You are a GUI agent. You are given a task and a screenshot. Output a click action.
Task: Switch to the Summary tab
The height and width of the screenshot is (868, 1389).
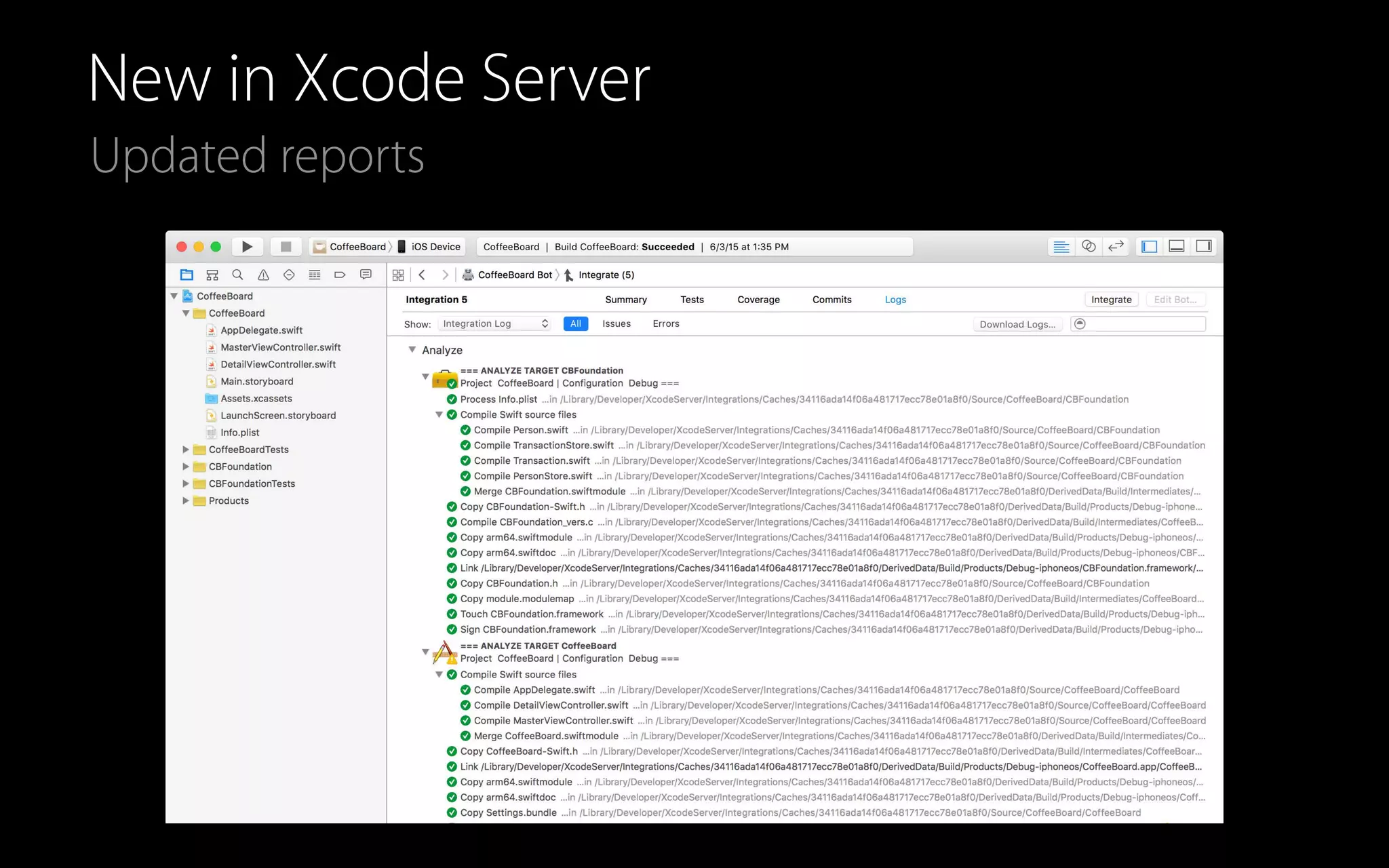coord(626,300)
